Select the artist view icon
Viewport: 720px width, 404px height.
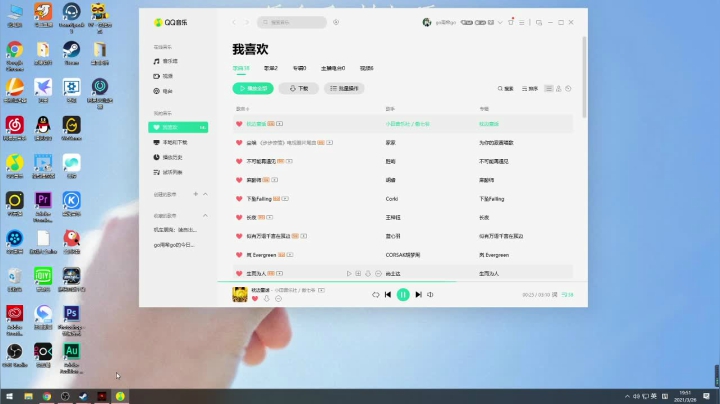pyautogui.click(x=559, y=89)
